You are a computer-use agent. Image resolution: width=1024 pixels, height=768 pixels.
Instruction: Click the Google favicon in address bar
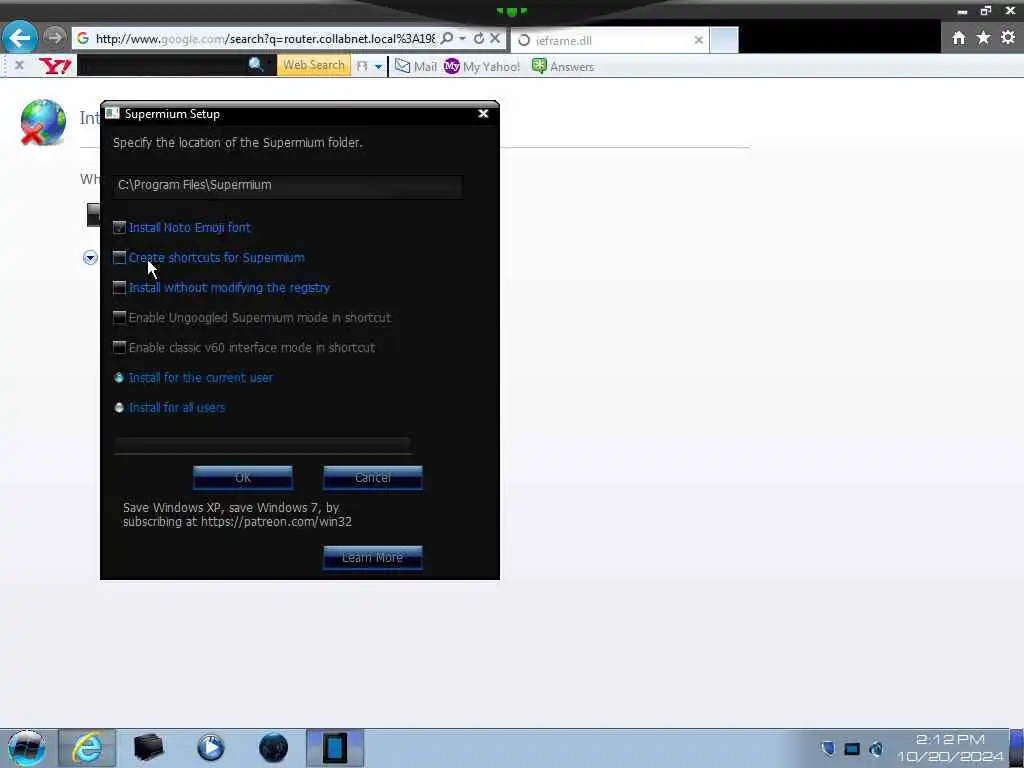click(x=83, y=39)
